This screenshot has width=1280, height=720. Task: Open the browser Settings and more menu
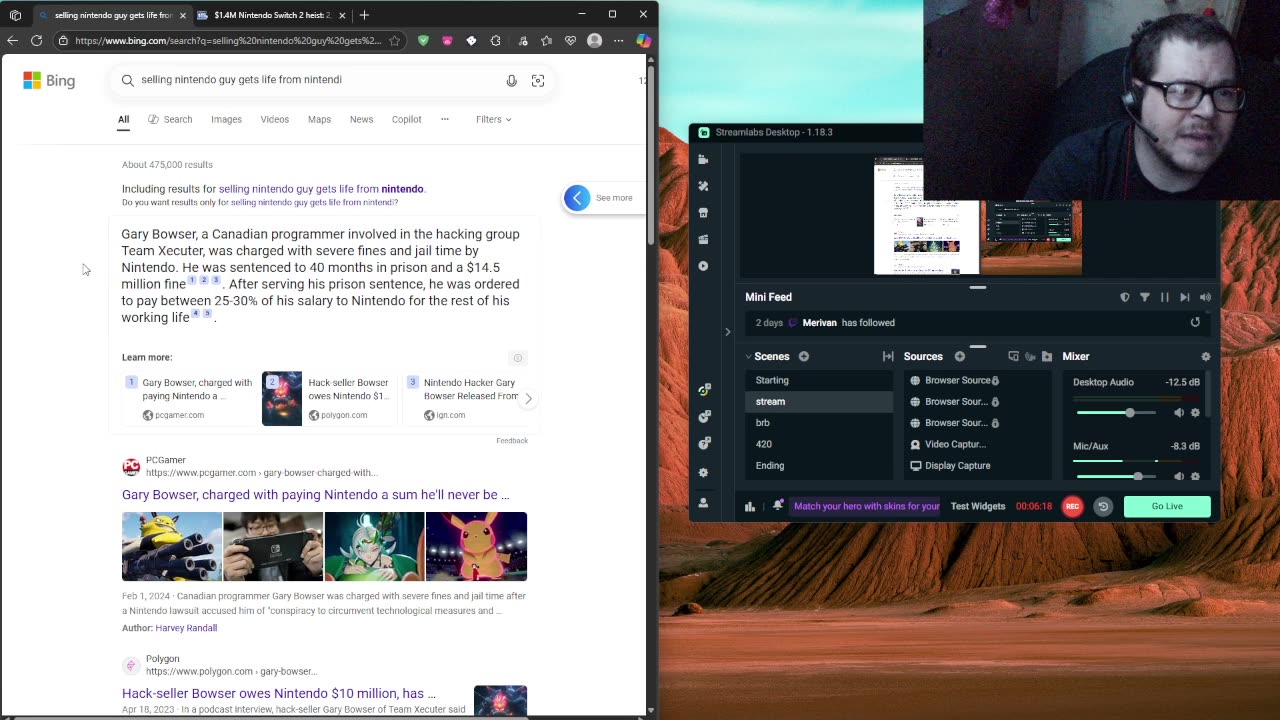[618, 41]
